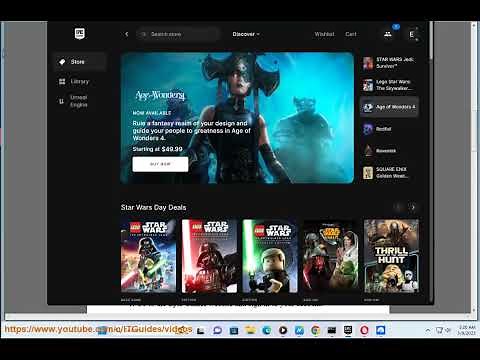The image size is (480, 360).
Task: Open the Library section in the sidebar
Action: [80, 81]
